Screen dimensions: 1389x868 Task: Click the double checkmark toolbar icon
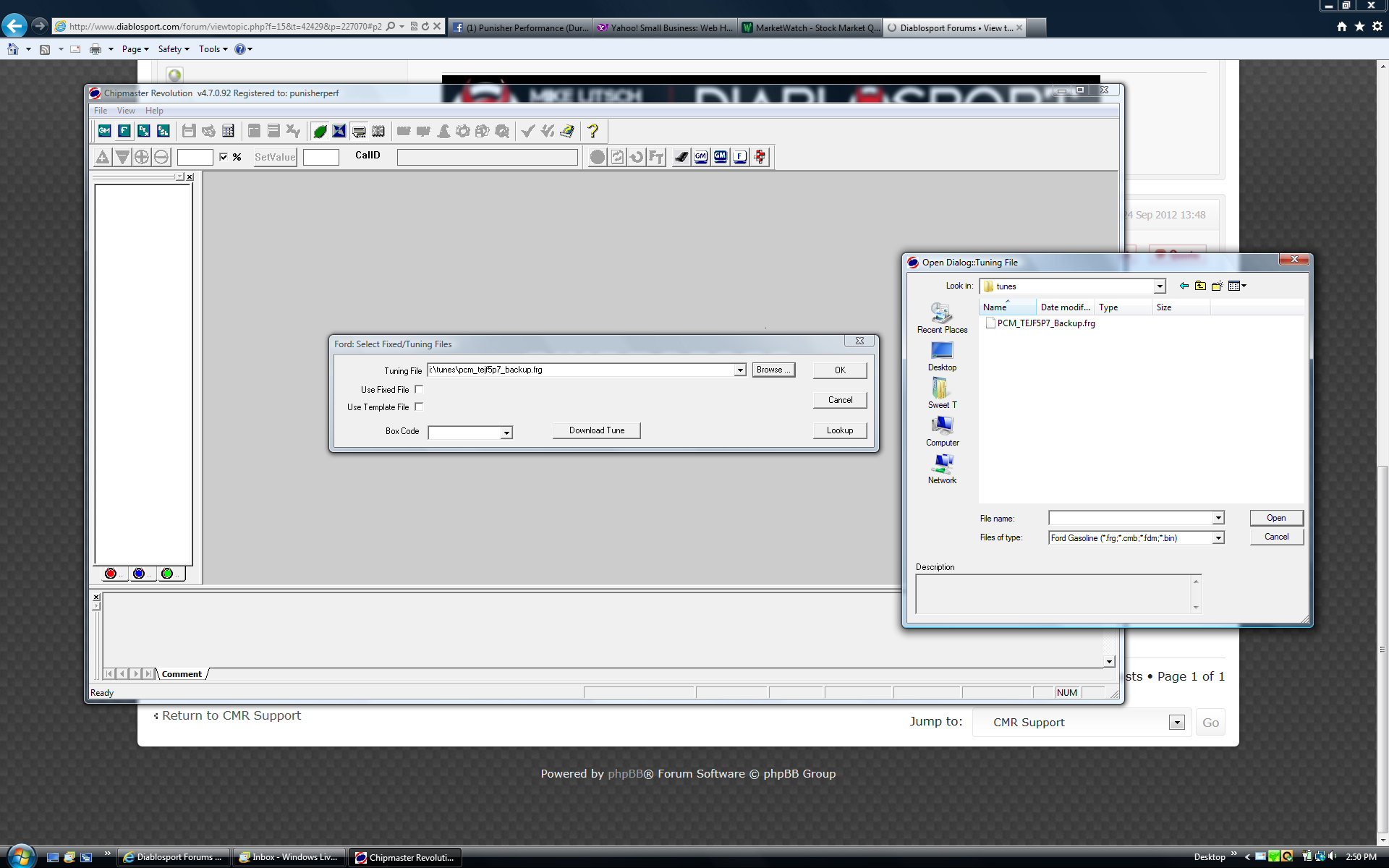click(x=548, y=131)
